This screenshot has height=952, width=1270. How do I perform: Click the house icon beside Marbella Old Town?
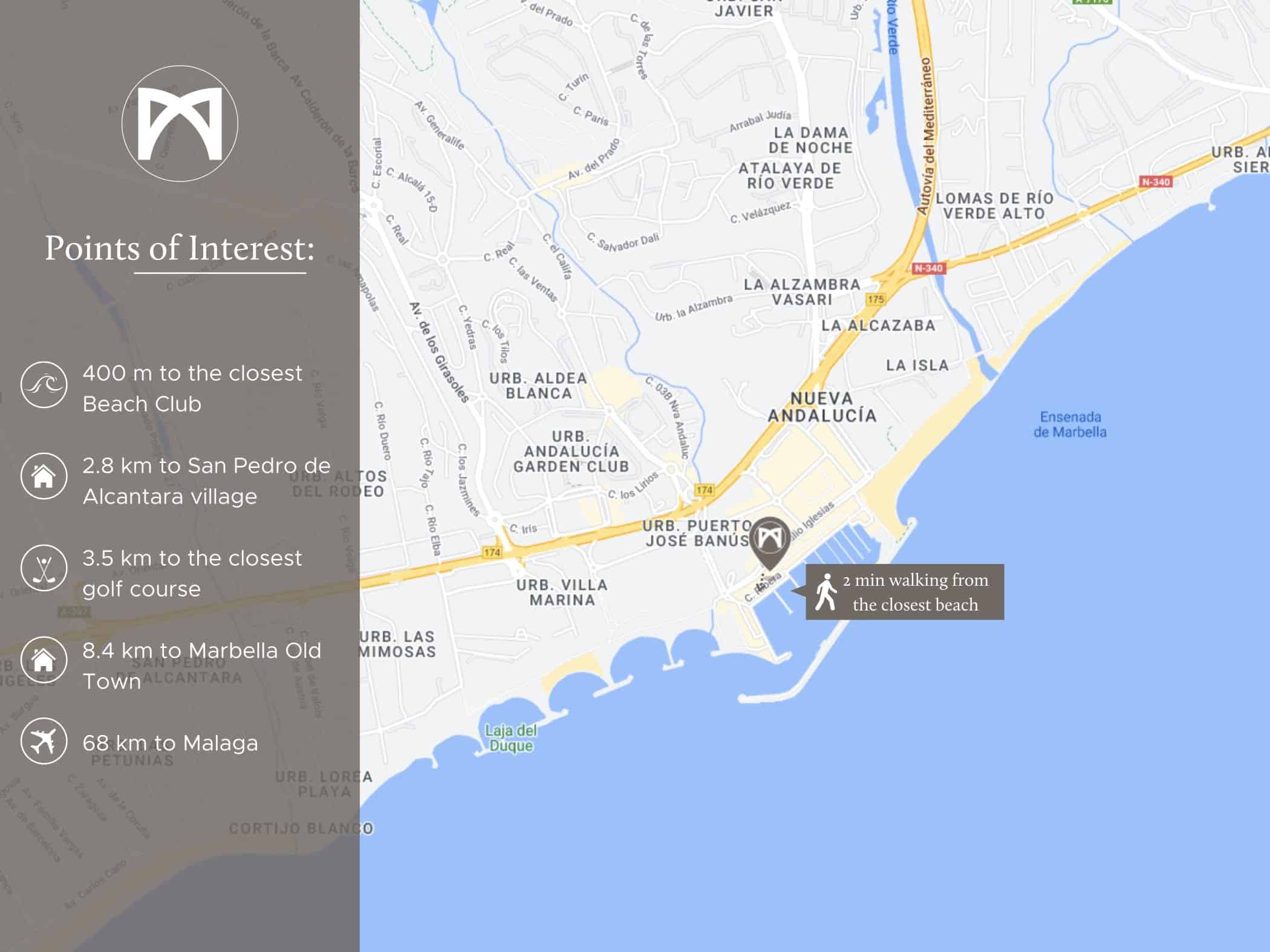(44, 660)
